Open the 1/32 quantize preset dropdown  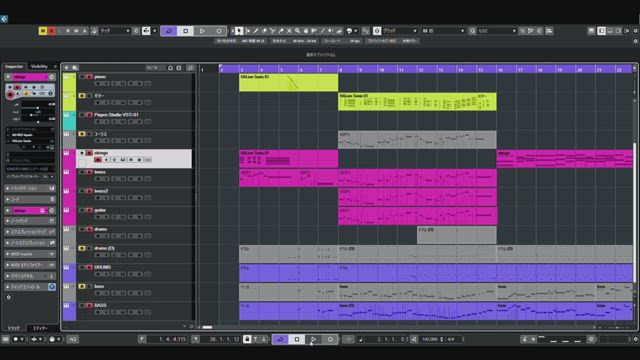click(497, 31)
